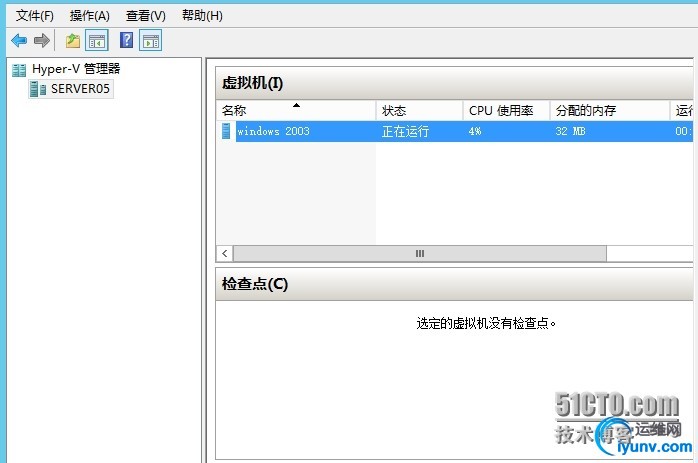Select the SERVER05 tree node
This screenshot has width=698, height=463.
coord(80,89)
